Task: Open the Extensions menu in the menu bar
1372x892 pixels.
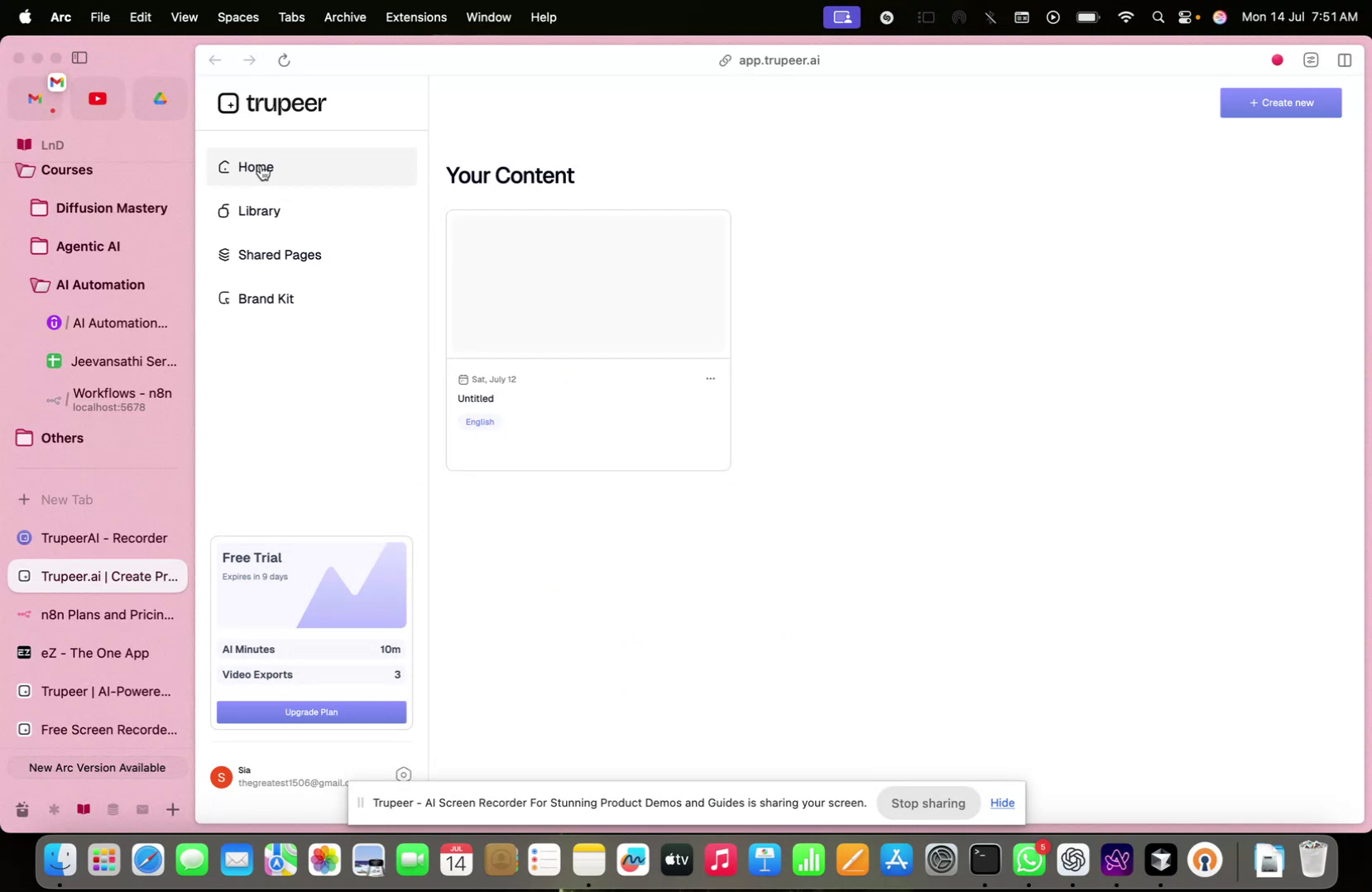Action: click(415, 17)
